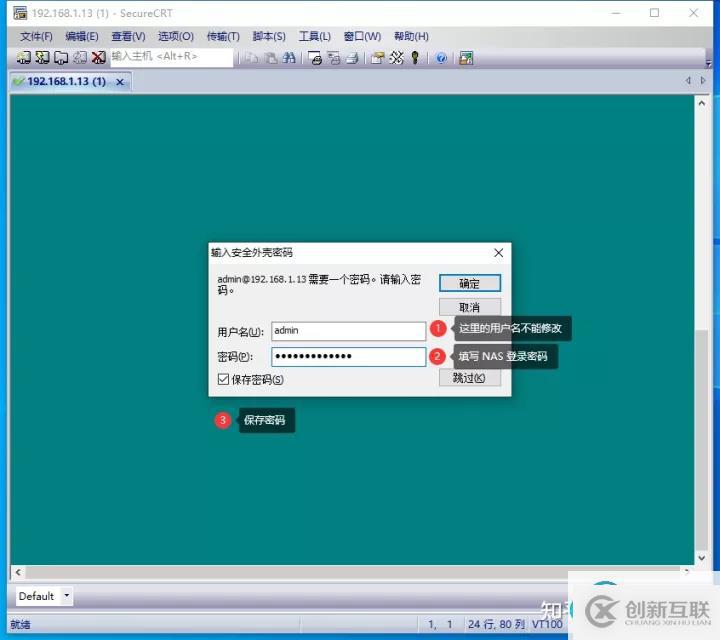Click the blue Help question mark icon
720x640 pixels.
[441, 58]
